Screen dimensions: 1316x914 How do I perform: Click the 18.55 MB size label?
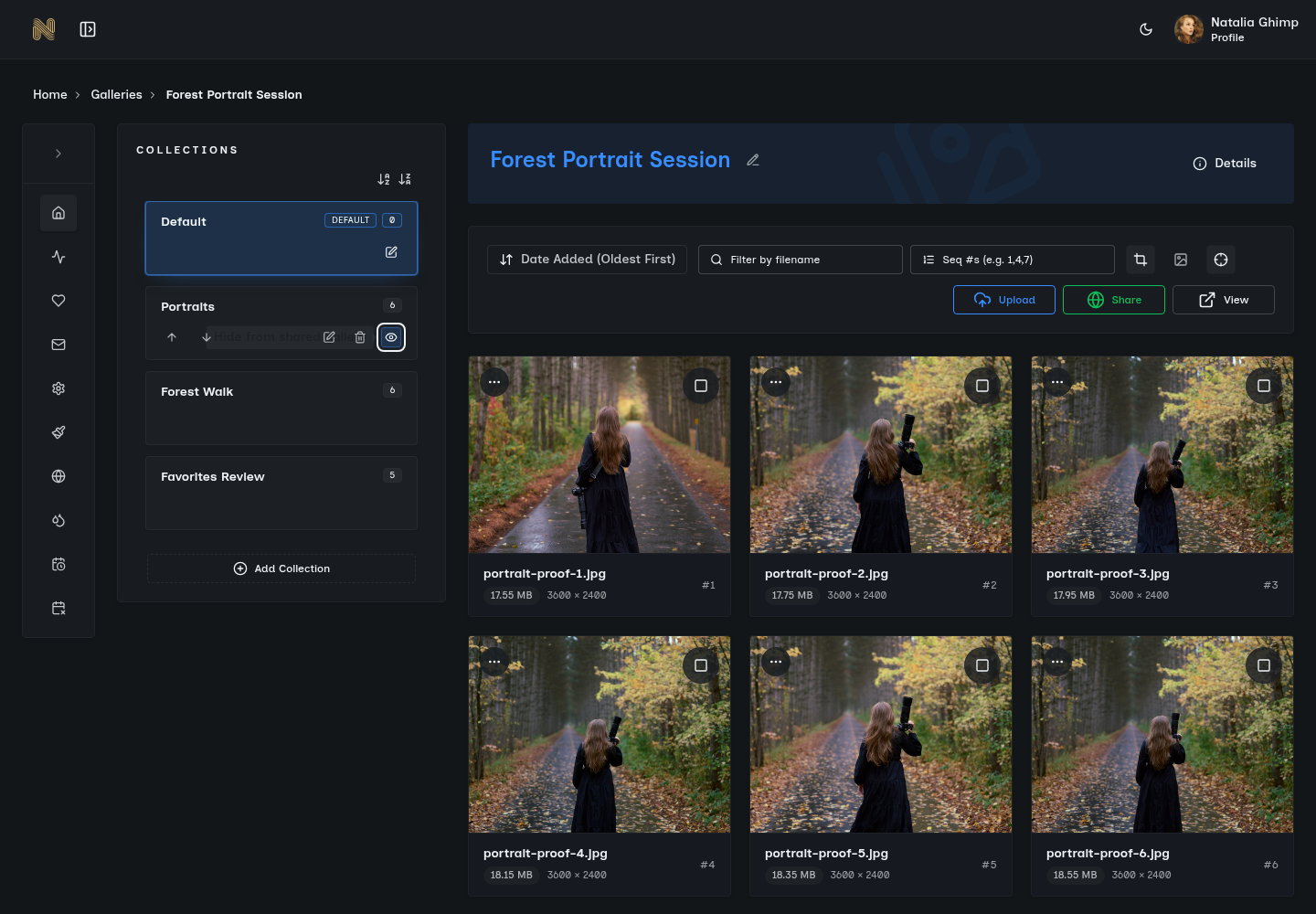1075,875
